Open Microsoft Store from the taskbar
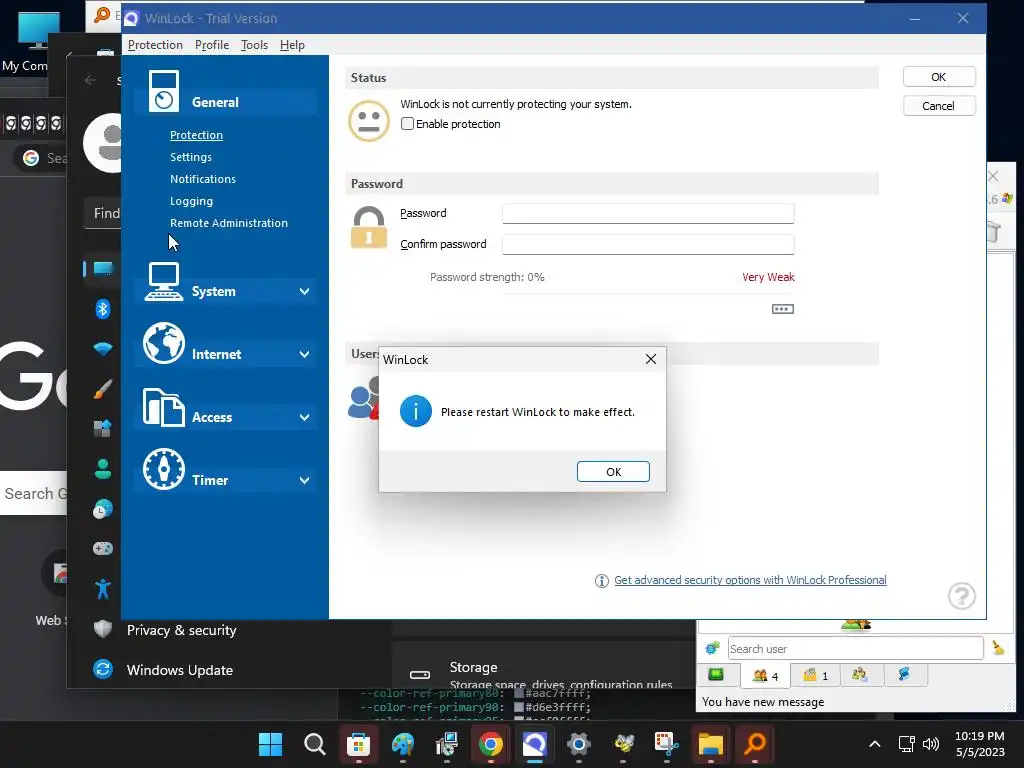 [358, 744]
